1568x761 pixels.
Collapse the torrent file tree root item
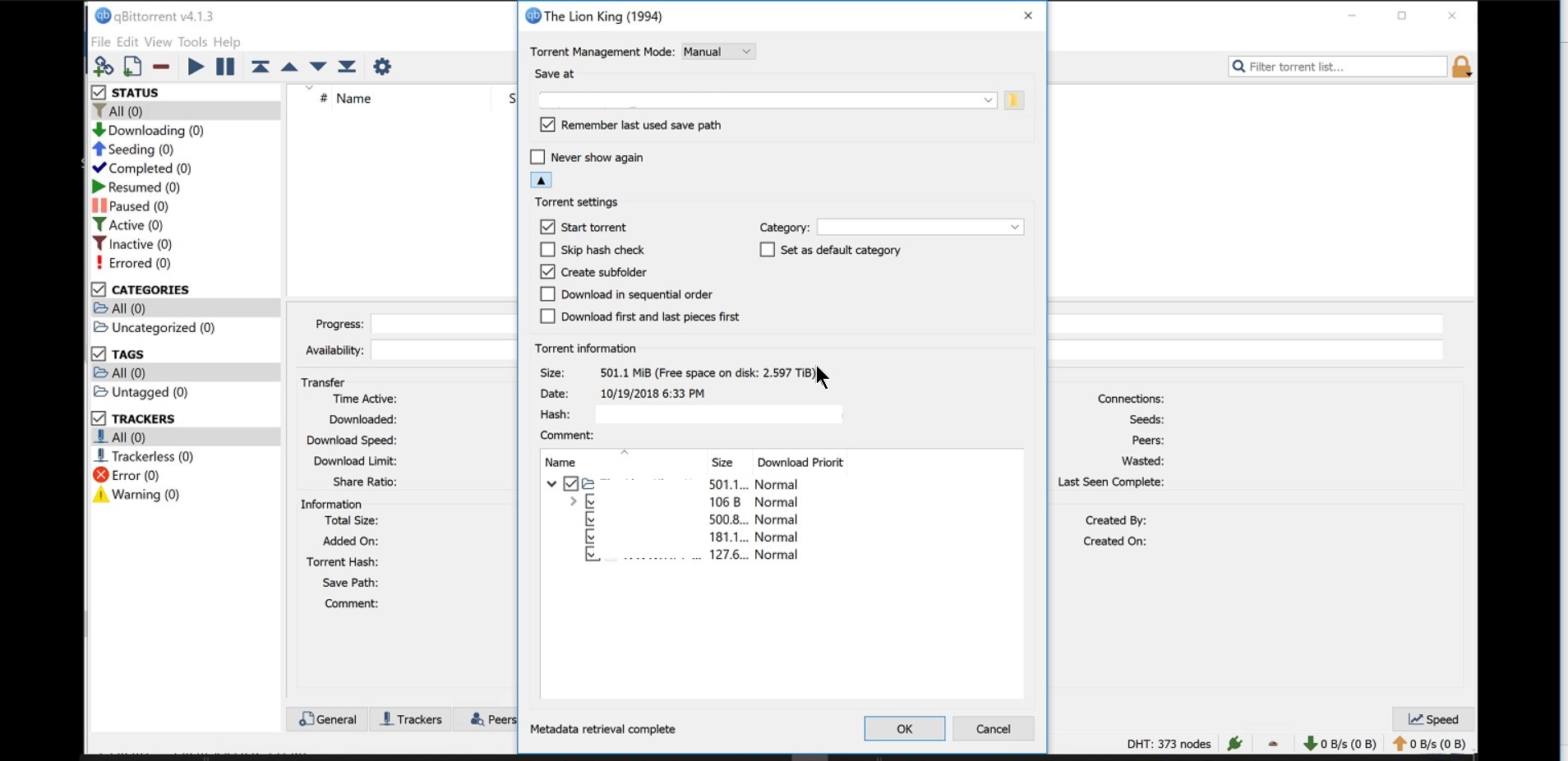click(551, 484)
